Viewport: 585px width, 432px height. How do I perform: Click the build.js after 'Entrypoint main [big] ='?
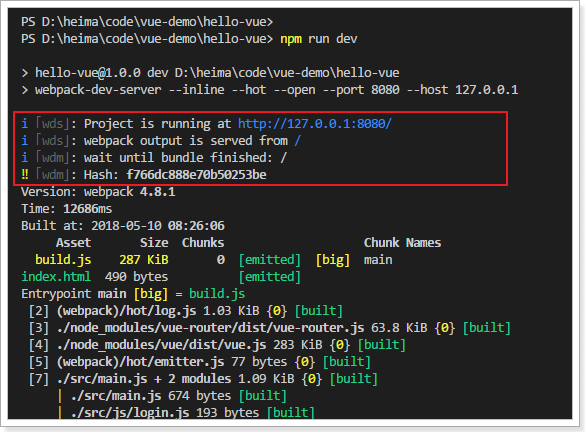217,294
